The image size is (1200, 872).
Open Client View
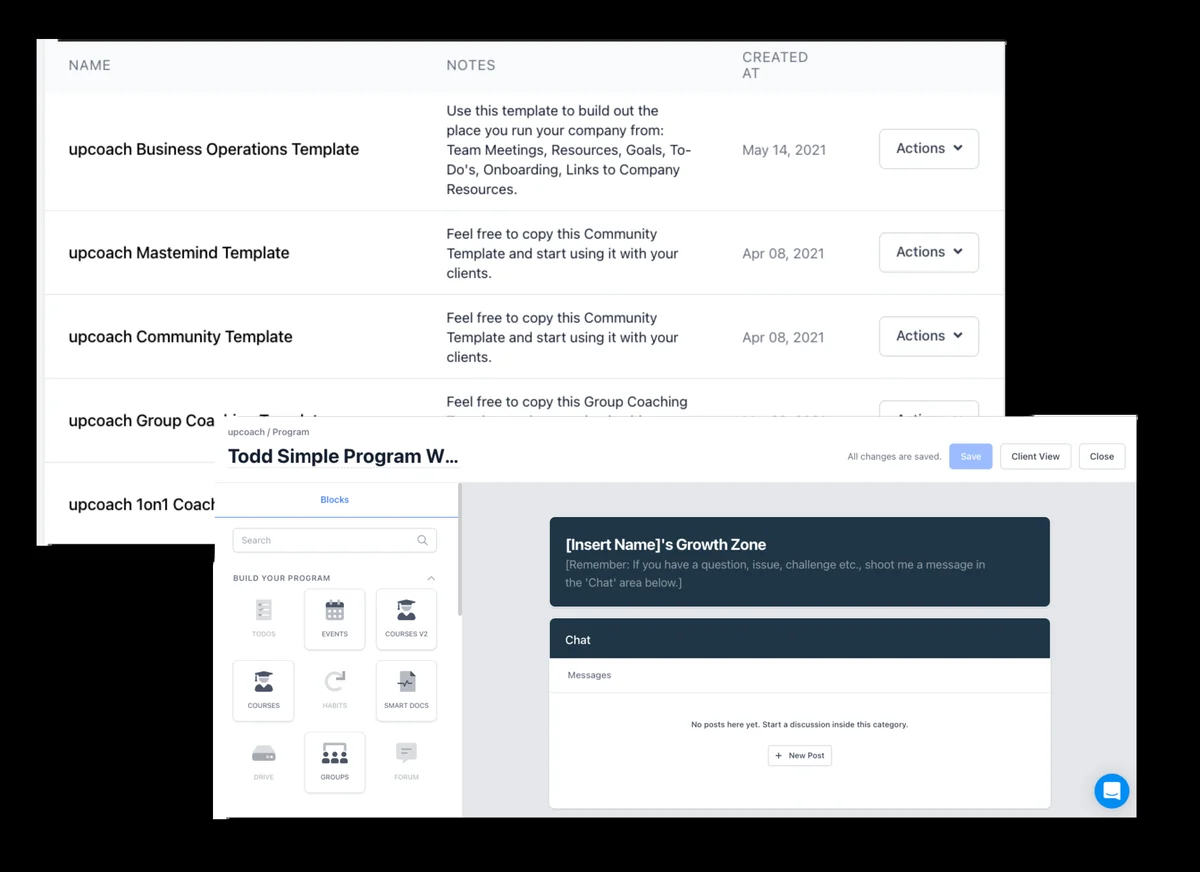[x=1035, y=456]
